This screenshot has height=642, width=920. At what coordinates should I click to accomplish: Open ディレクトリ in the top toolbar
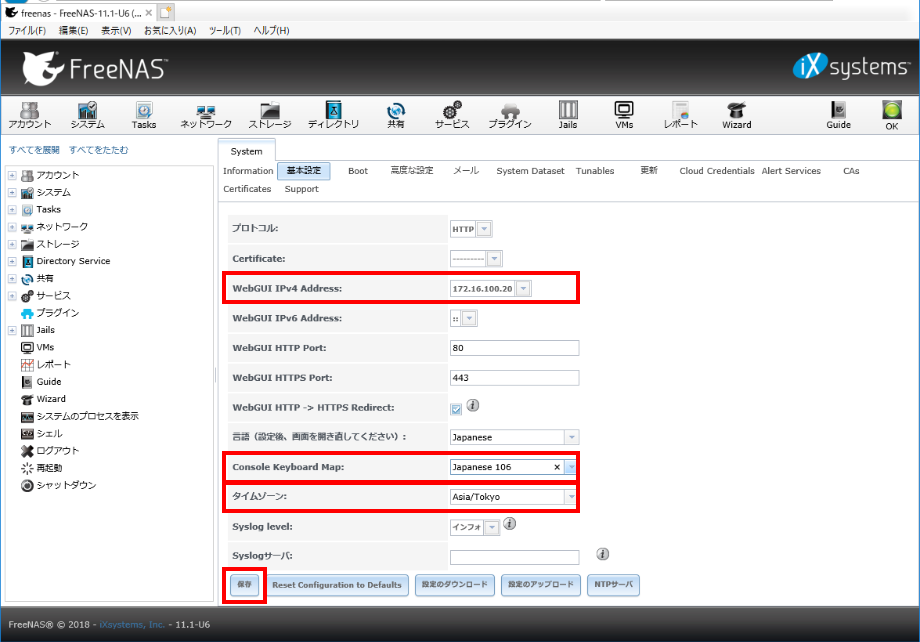[x=333, y=115]
